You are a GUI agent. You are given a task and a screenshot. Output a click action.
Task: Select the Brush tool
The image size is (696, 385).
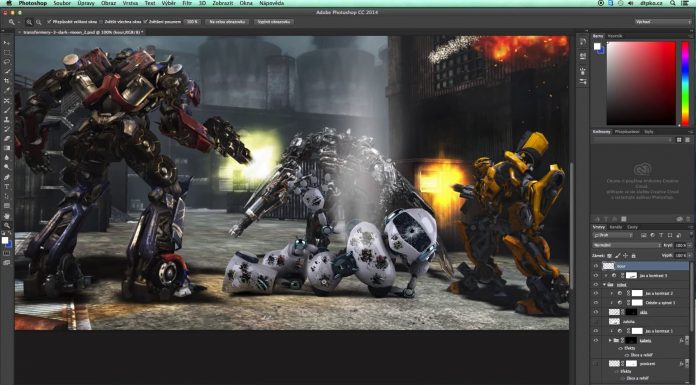click(x=8, y=110)
